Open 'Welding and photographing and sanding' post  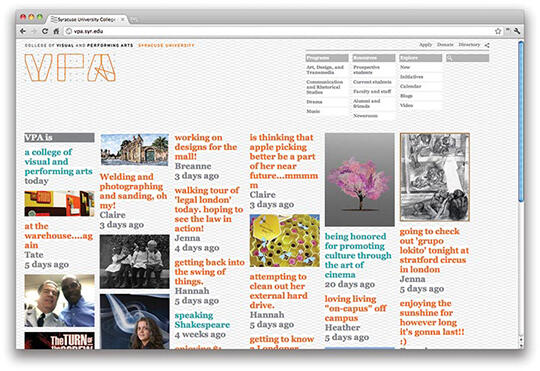pos(133,191)
